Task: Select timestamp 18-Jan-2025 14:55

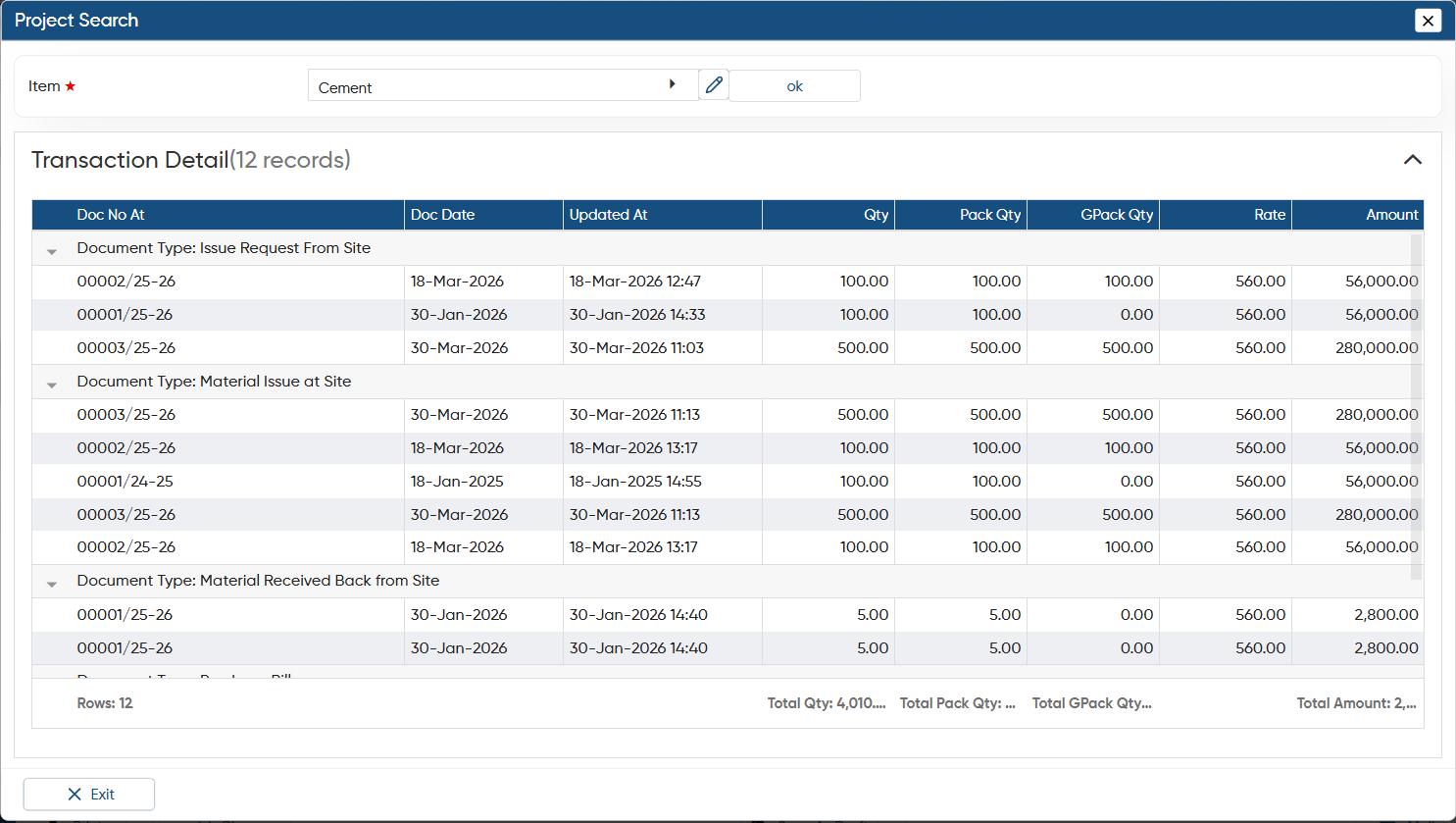Action: pos(635,482)
